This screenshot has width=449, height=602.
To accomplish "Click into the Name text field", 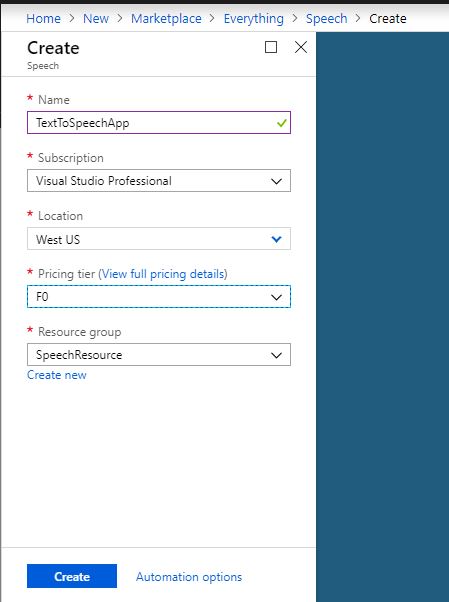I will [x=159, y=123].
